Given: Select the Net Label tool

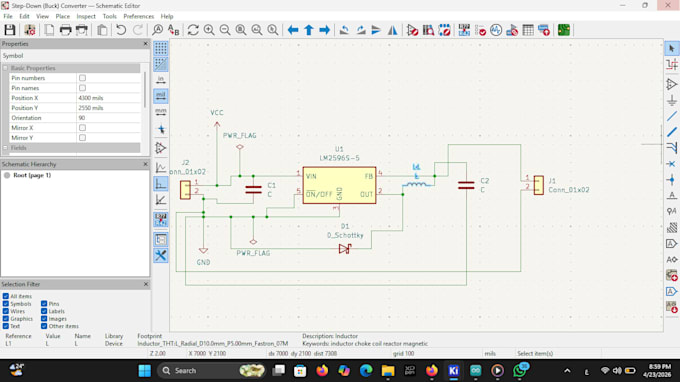Looking at the screenshot, I should [672, 196].
